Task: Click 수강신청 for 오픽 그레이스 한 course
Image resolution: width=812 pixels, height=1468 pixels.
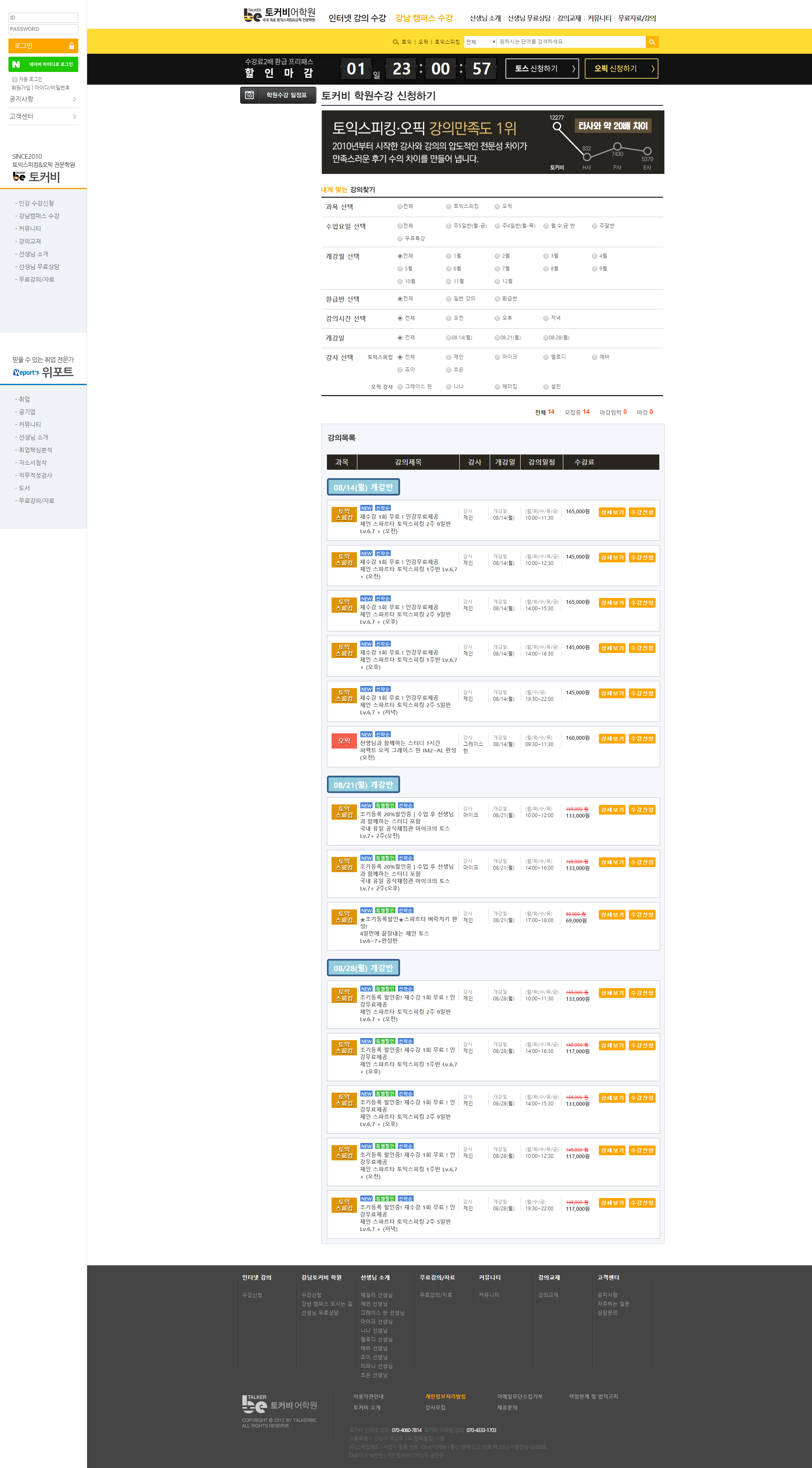Action: pyautogui.click(x=642, y=738)
